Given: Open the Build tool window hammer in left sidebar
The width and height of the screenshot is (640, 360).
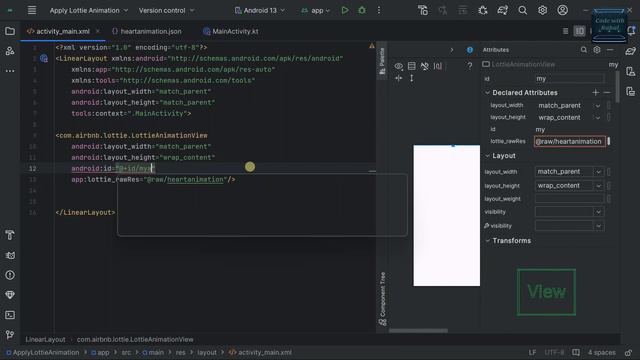Looking at the screenshot, I should (x=10, y=235).
